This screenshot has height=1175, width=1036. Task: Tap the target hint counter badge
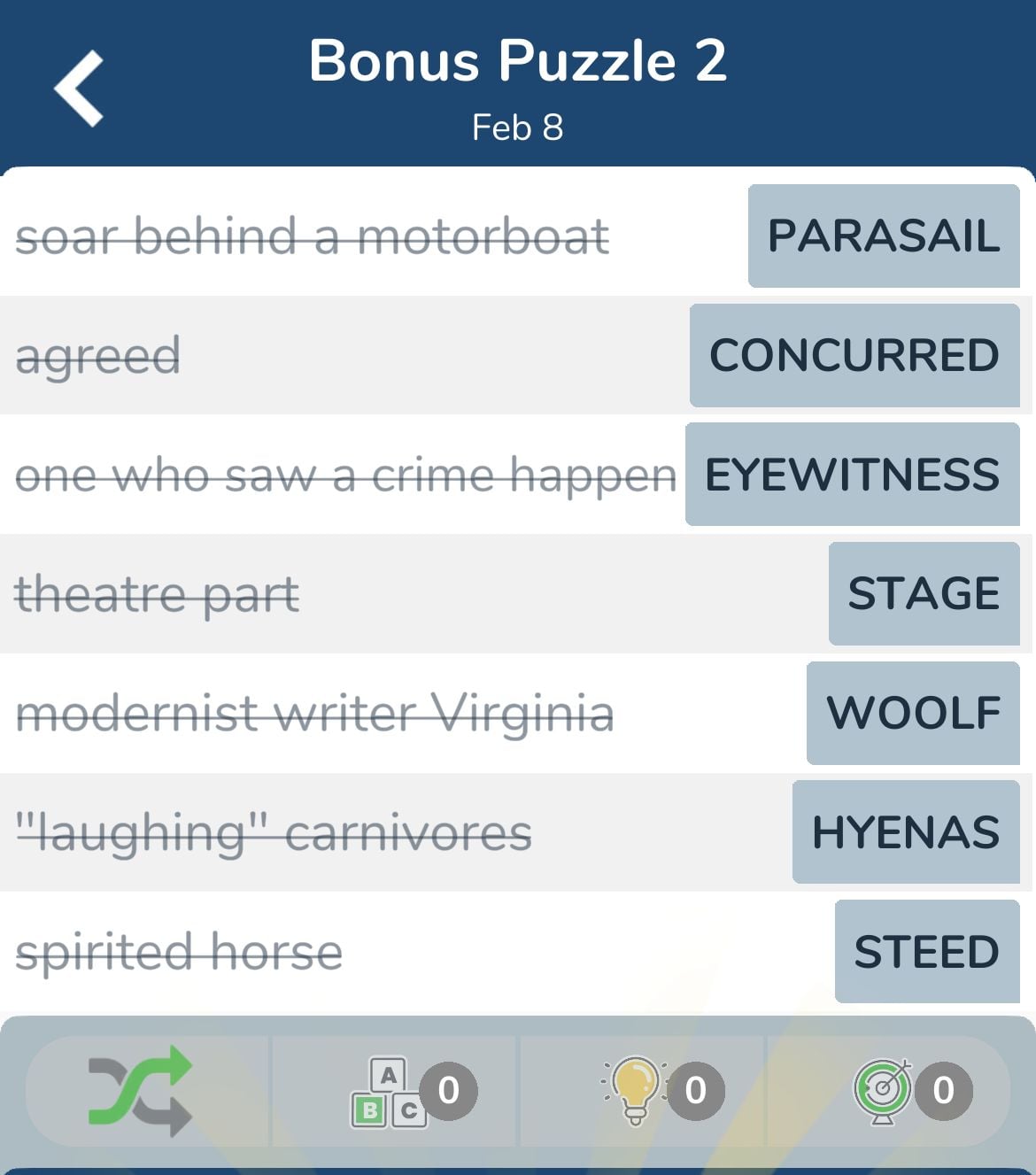click(943, 1091)
